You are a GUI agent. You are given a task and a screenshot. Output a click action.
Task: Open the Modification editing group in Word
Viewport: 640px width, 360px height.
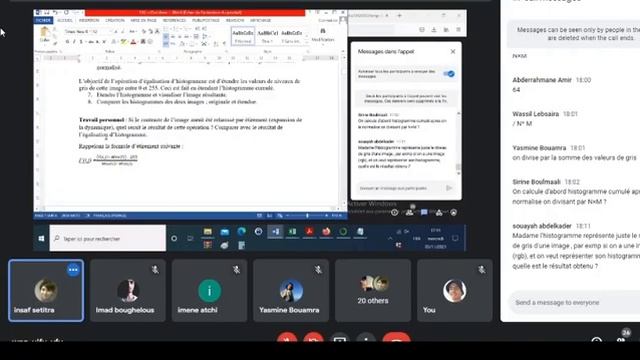pyautogui.click(x=322, y=35)
